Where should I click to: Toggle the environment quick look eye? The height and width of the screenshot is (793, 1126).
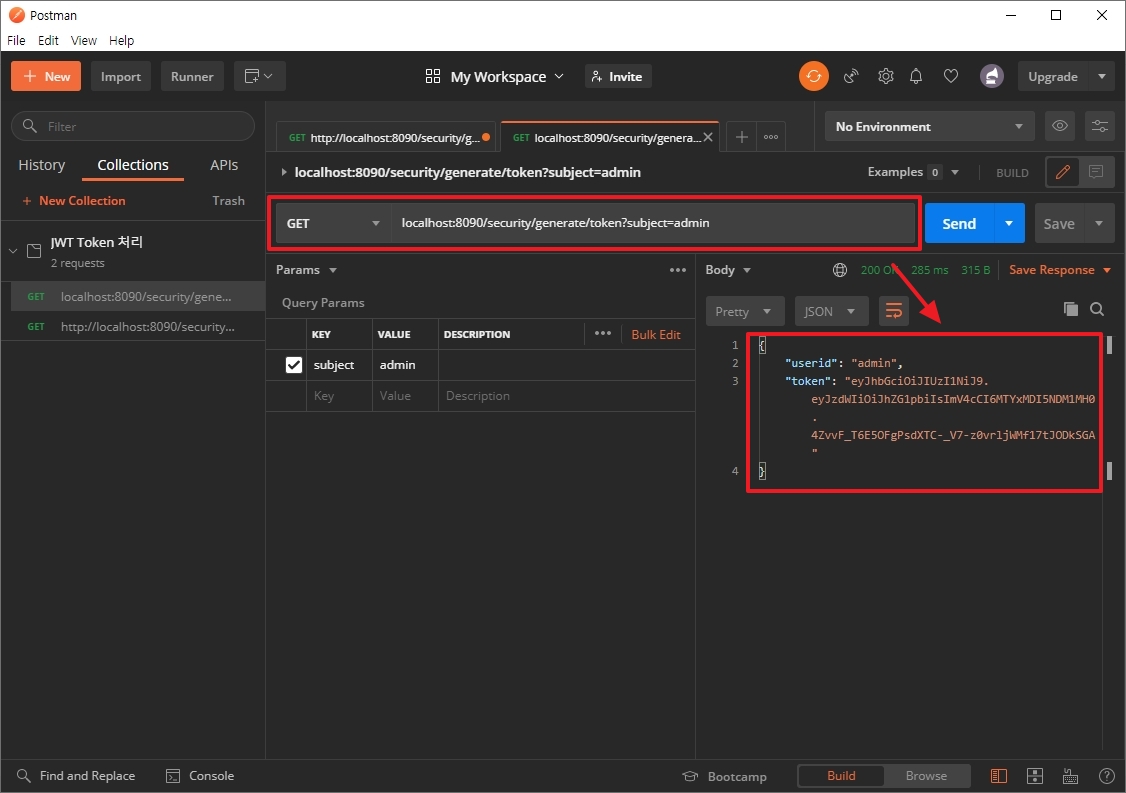(x=1060, y=126)
